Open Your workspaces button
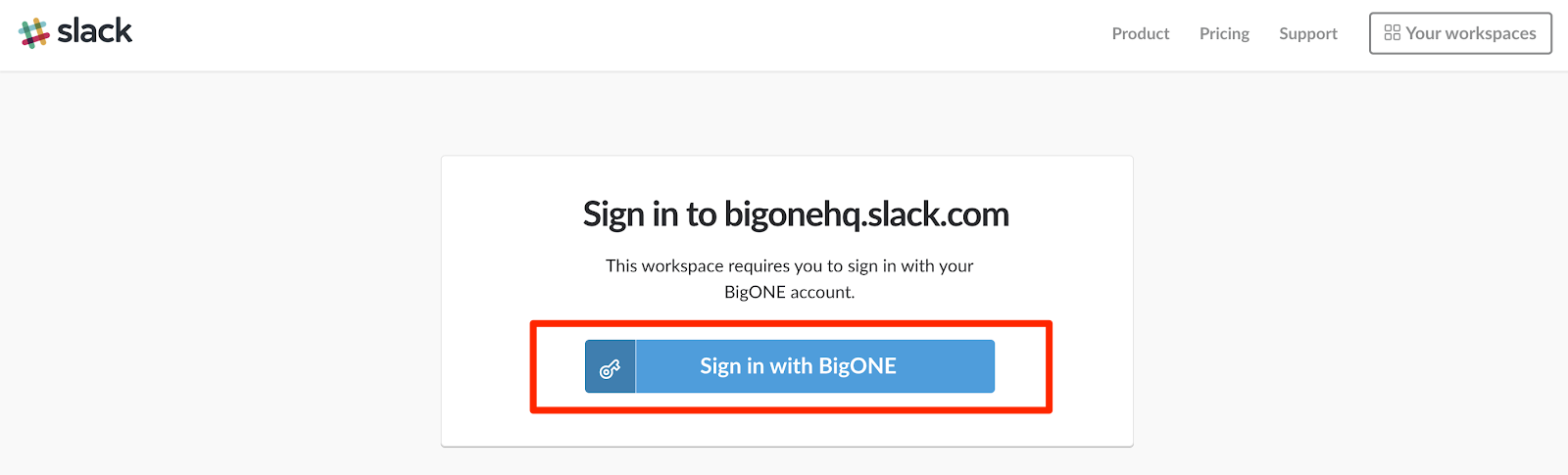 coord(1460,33)
